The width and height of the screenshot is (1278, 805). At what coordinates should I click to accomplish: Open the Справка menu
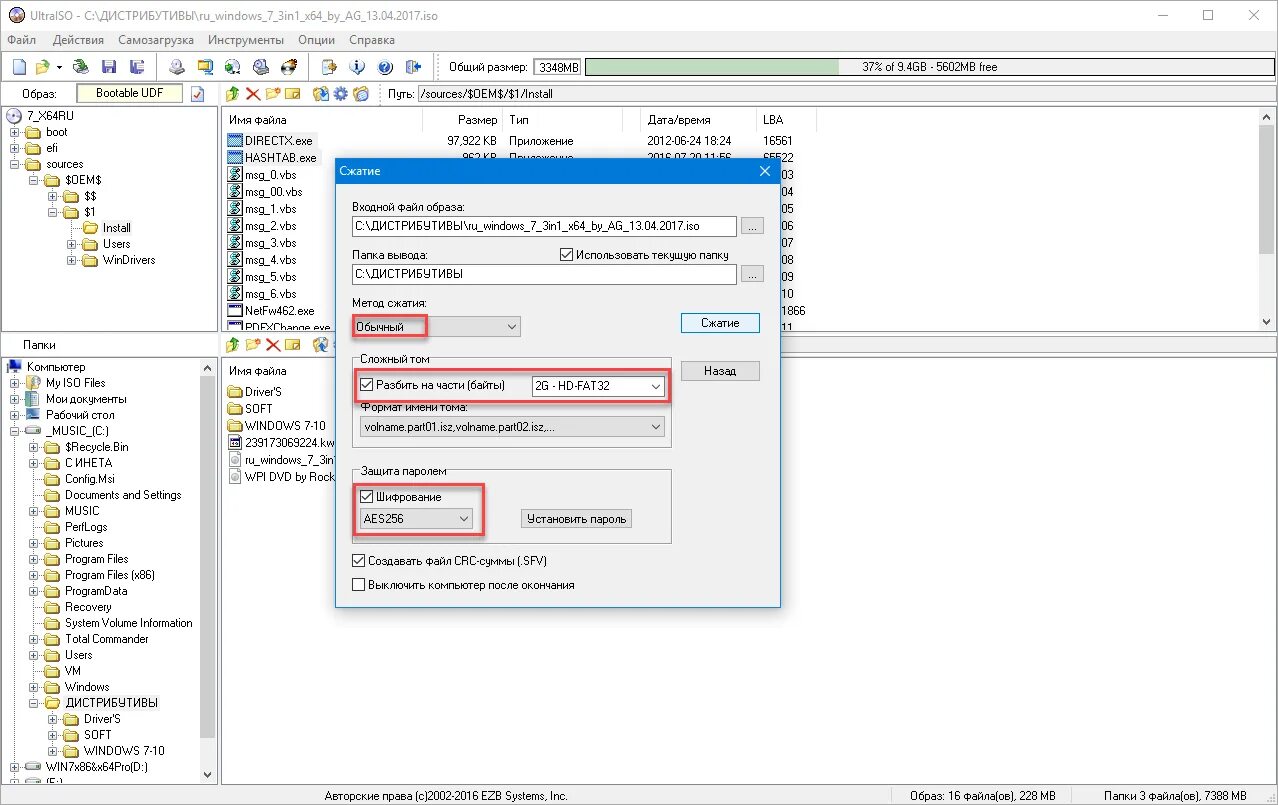click(372, 40)
